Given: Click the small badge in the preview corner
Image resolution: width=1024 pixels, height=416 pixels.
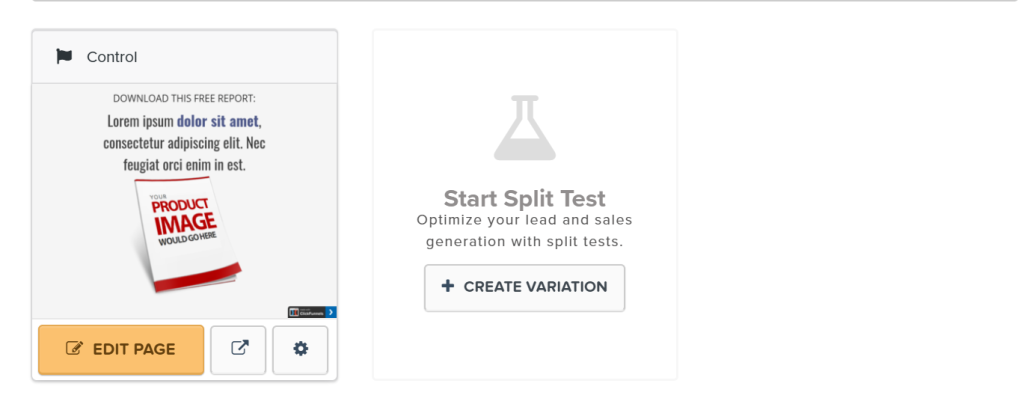Looking at the screenshot, I should pyautogui.click(x=307, y=312).
